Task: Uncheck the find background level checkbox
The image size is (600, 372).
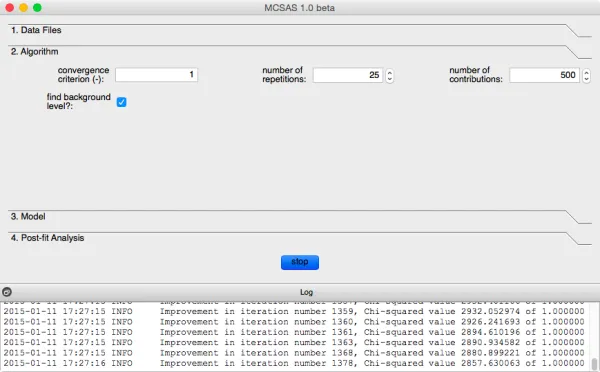Action: [x=121, y=102]
